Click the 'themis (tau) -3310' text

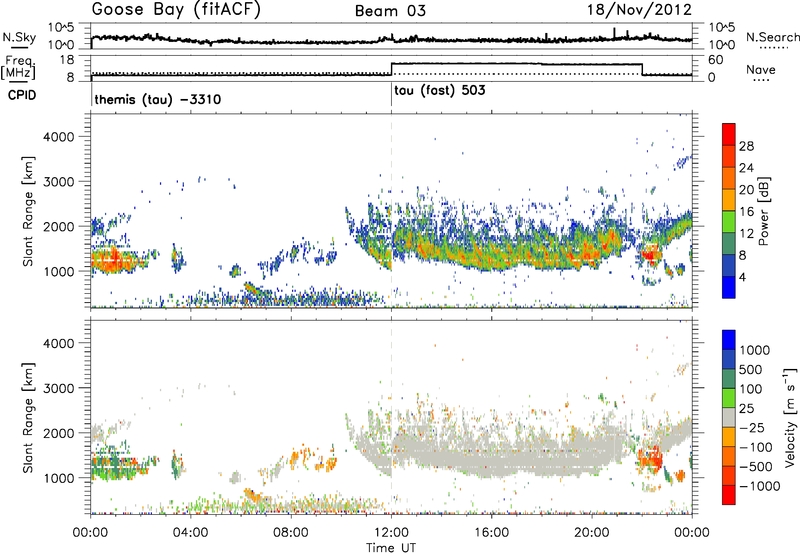click(158, 99)
